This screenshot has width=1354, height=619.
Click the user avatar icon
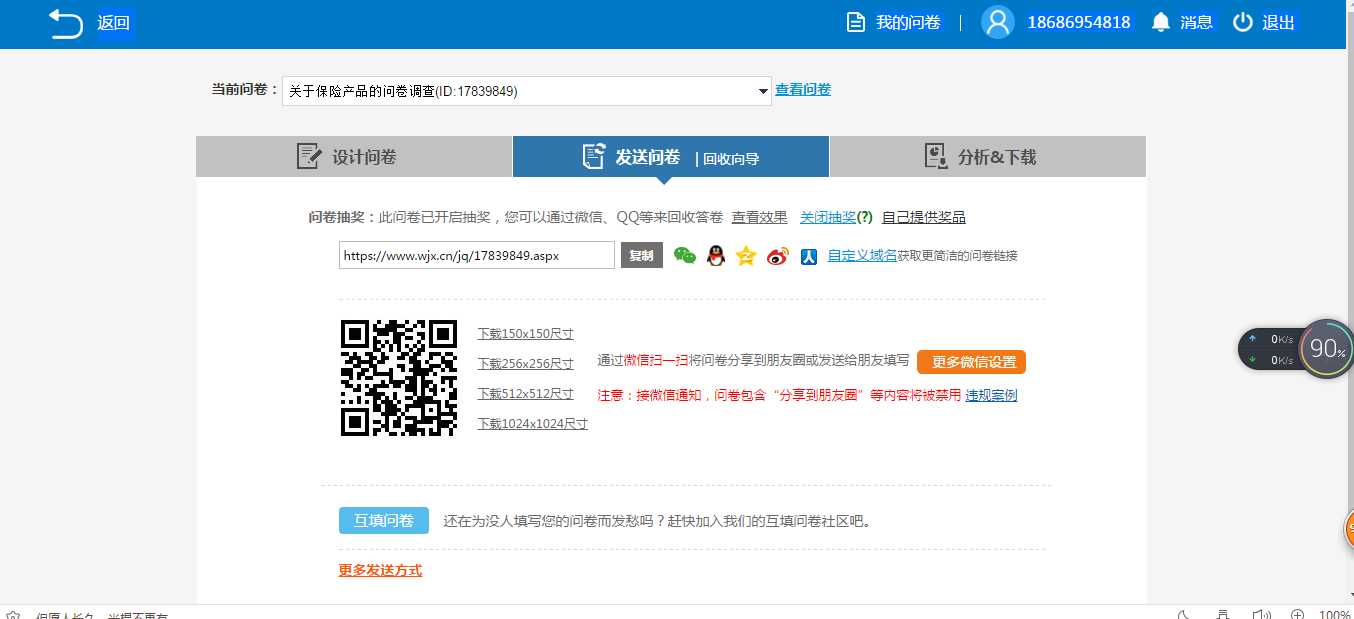(997, 22)
